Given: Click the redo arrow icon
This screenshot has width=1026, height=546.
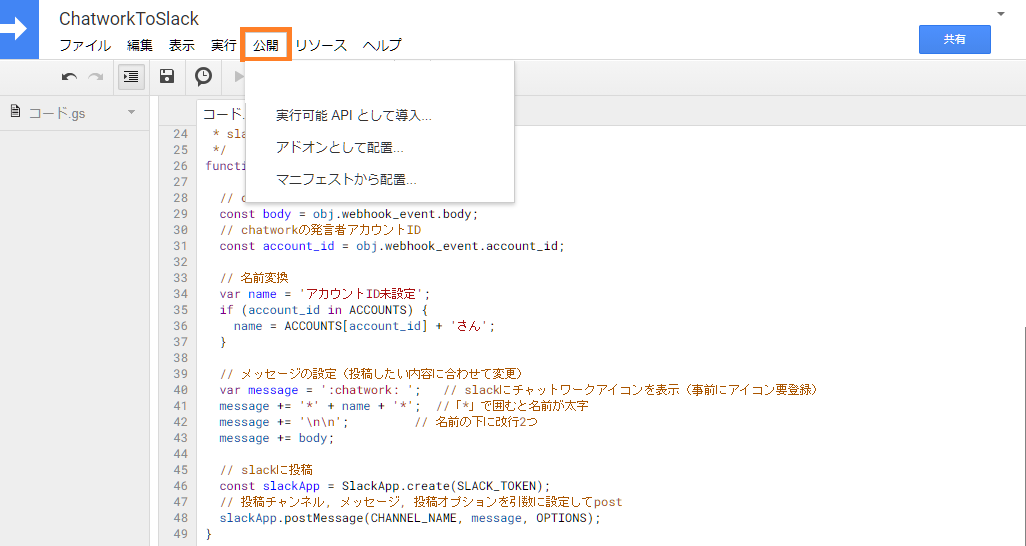Looking at the screenshot, I should pyautogui.click(x=96, y=77).
